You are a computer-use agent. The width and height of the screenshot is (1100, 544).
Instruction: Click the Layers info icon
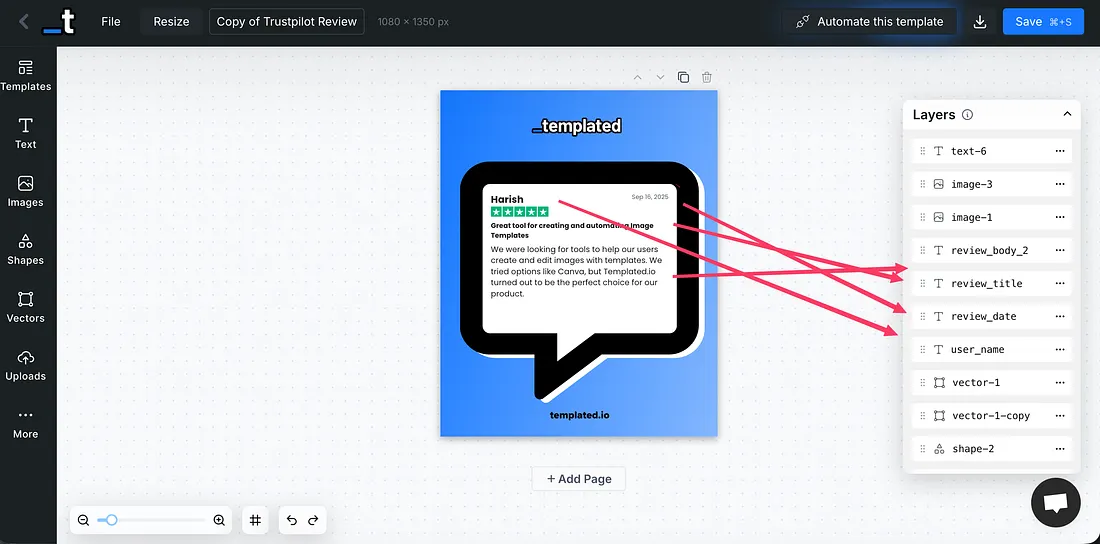pos(967,114)
